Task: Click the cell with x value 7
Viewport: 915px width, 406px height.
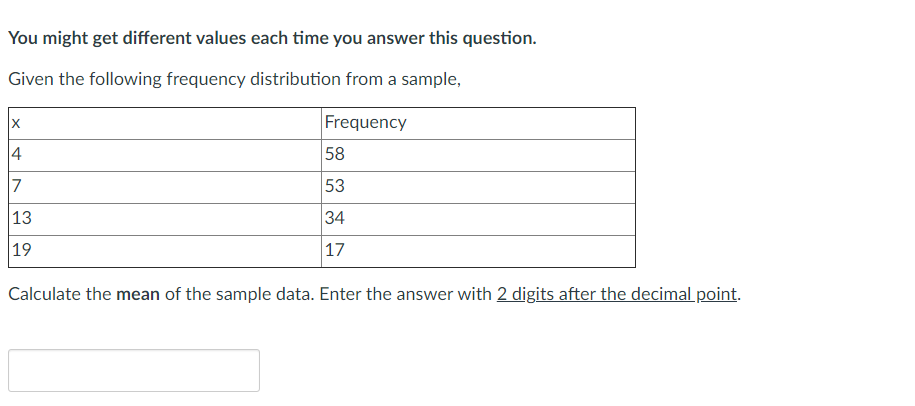Action: 165,188
